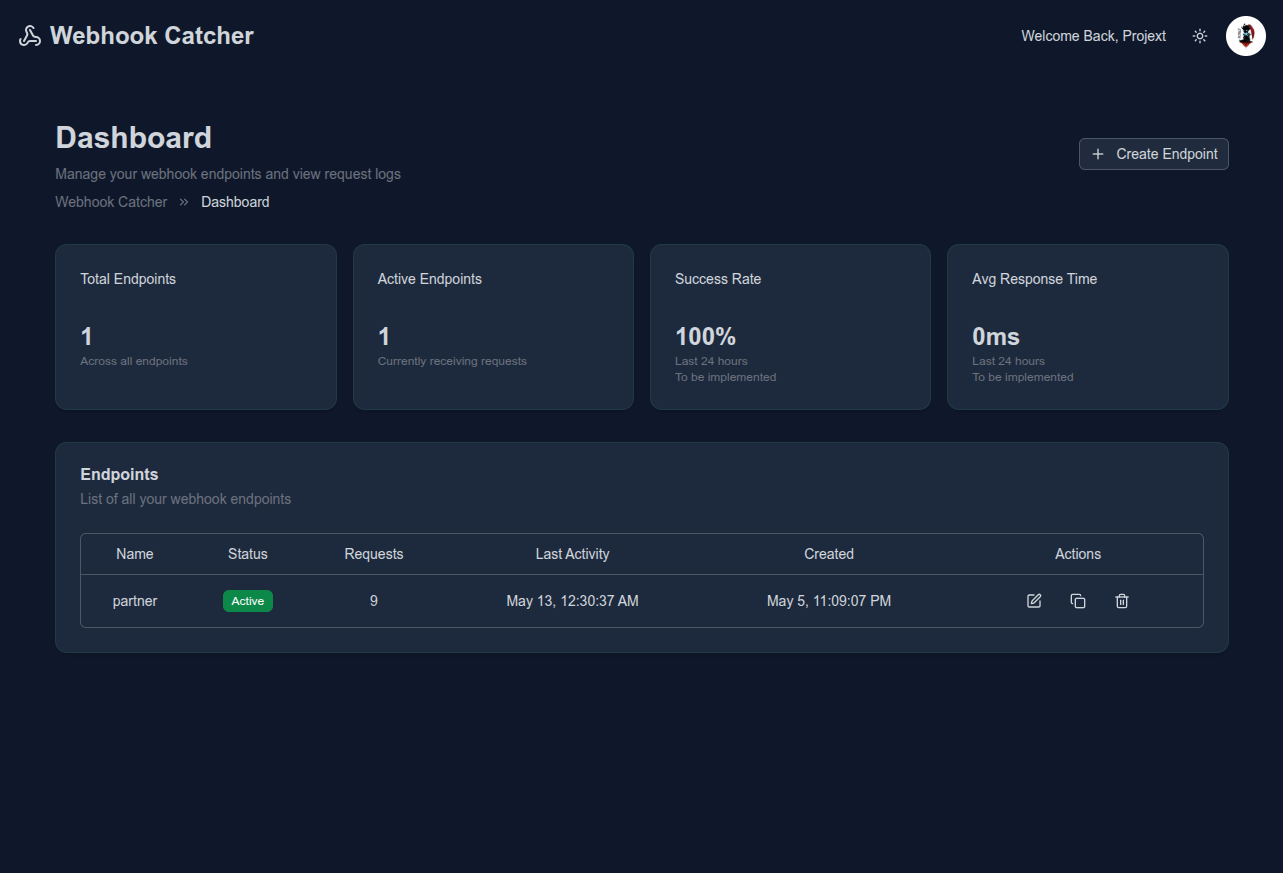Viewport: 1283px width, 873px height.
Task: Select the Dashboard breadcrumb entry
Action: pyautogui.click(x=235, y=201)
